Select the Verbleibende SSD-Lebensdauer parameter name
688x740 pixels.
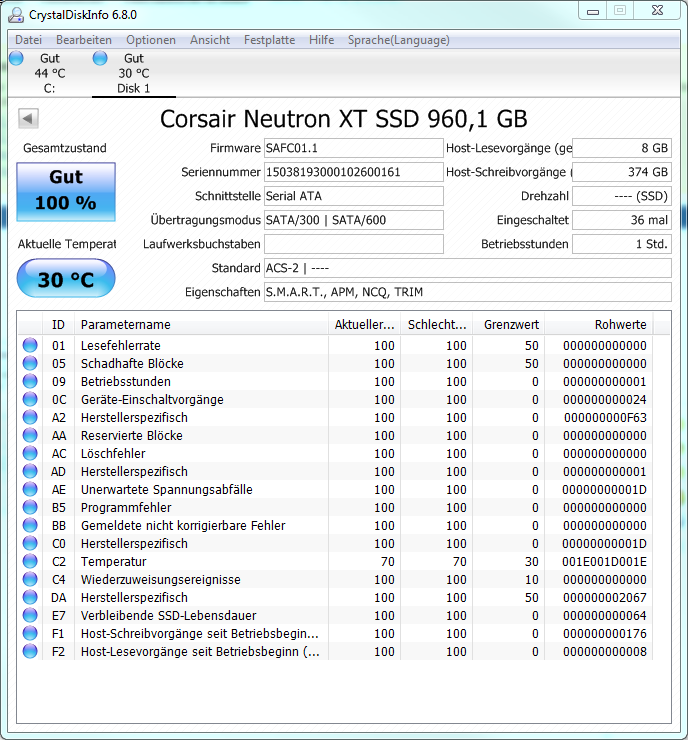[x=168, y=615]
